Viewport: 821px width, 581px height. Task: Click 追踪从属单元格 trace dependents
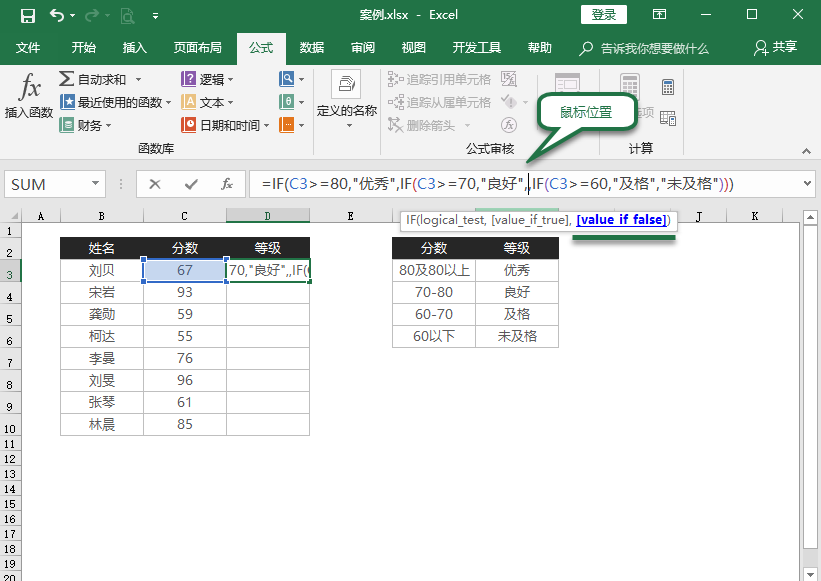(x=439, y=102)
